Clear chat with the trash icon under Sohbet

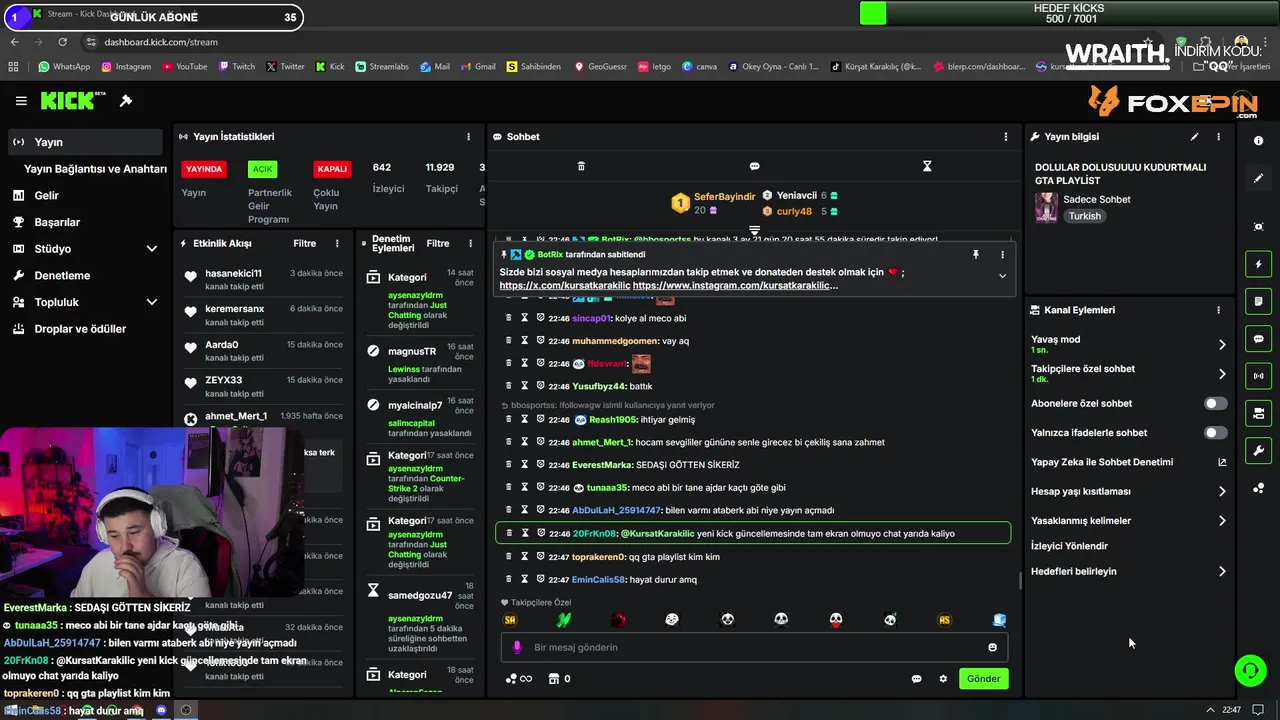[581, 166]
